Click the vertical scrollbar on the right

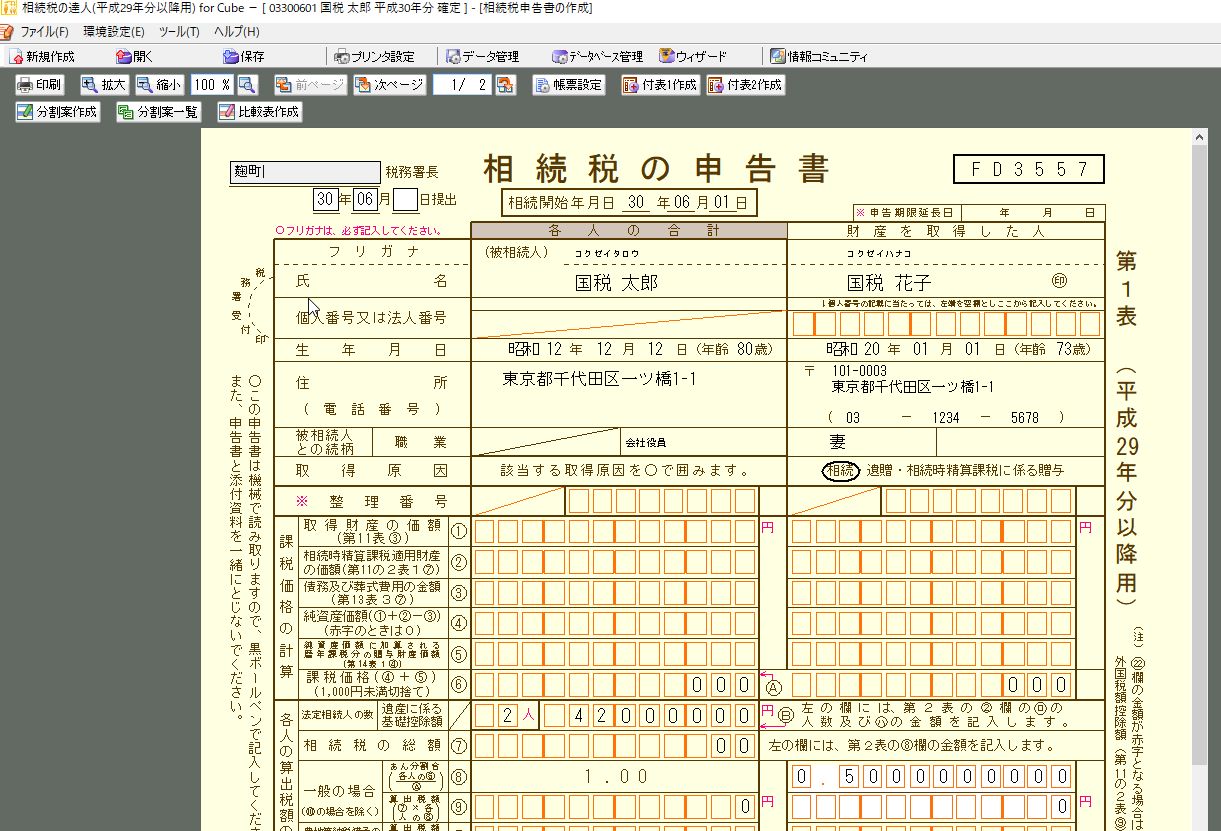coord(1201,480)
